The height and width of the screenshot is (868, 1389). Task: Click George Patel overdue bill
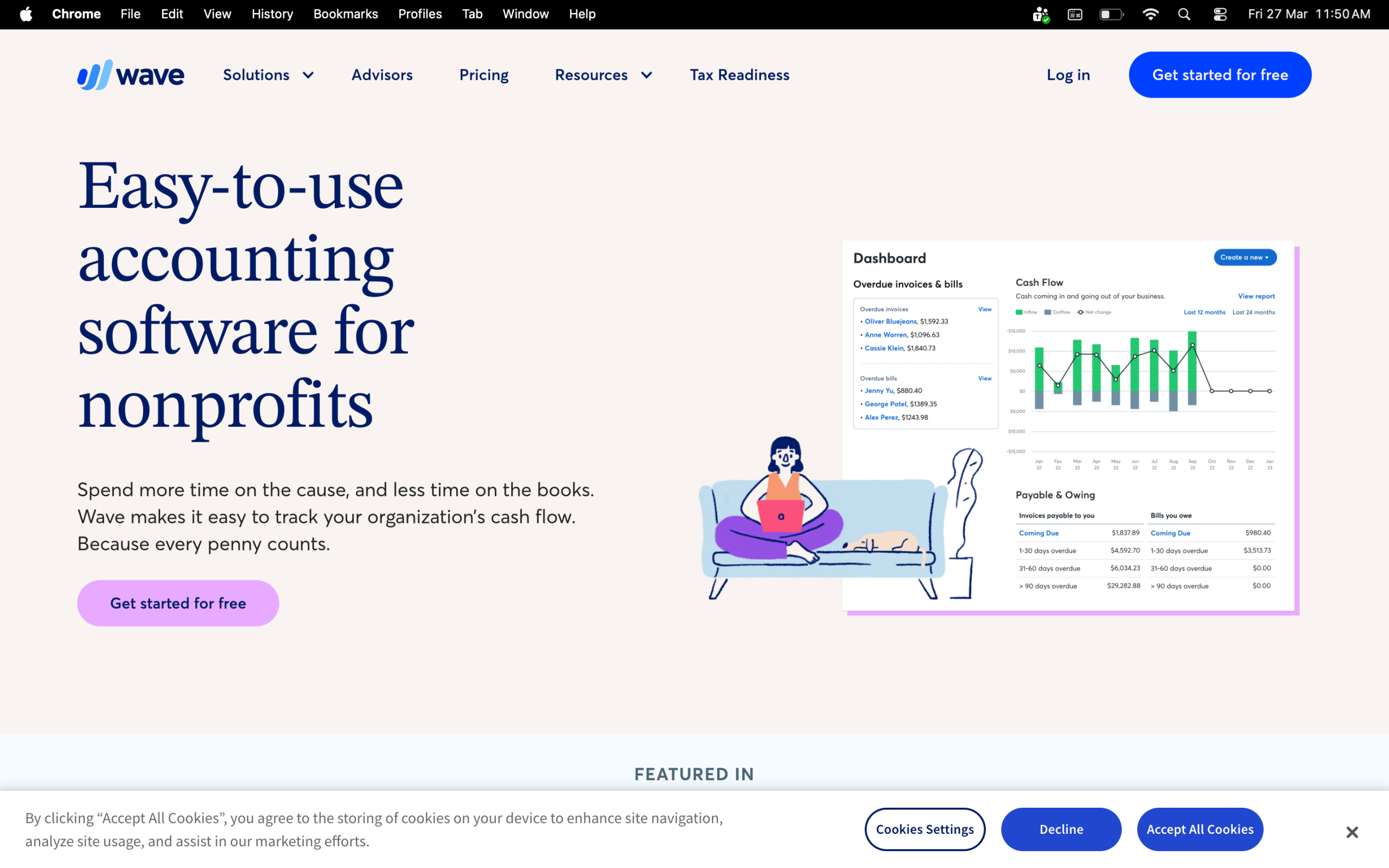[x=885, y=404]
